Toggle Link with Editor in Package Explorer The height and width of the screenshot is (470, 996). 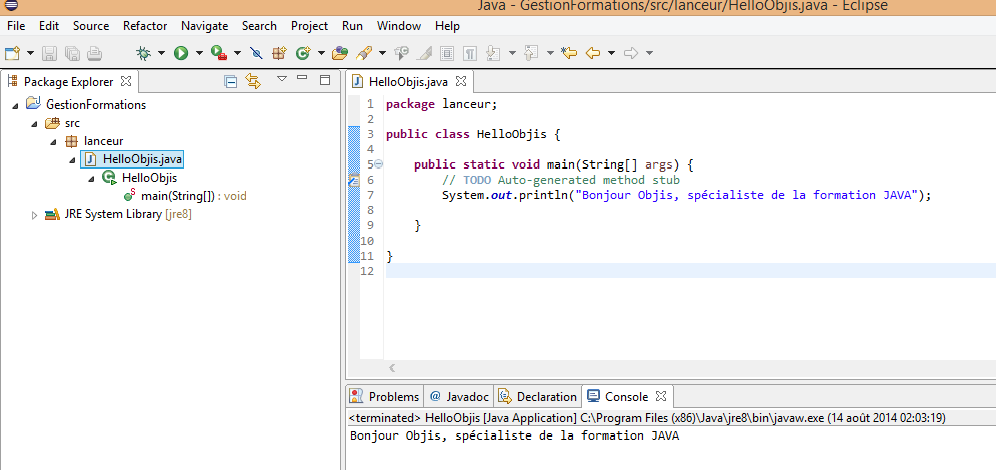click(x=253, y=81)
